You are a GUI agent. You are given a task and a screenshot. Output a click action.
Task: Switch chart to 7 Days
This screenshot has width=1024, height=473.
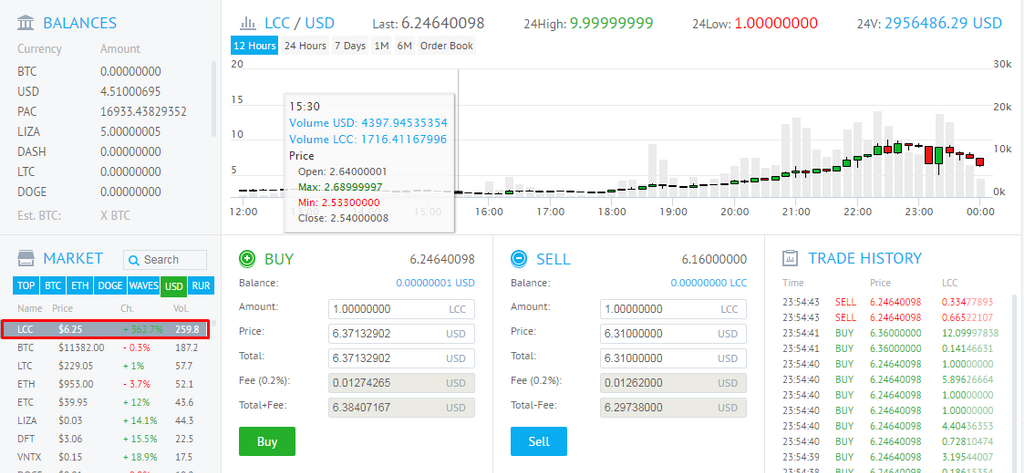point(350,46)
